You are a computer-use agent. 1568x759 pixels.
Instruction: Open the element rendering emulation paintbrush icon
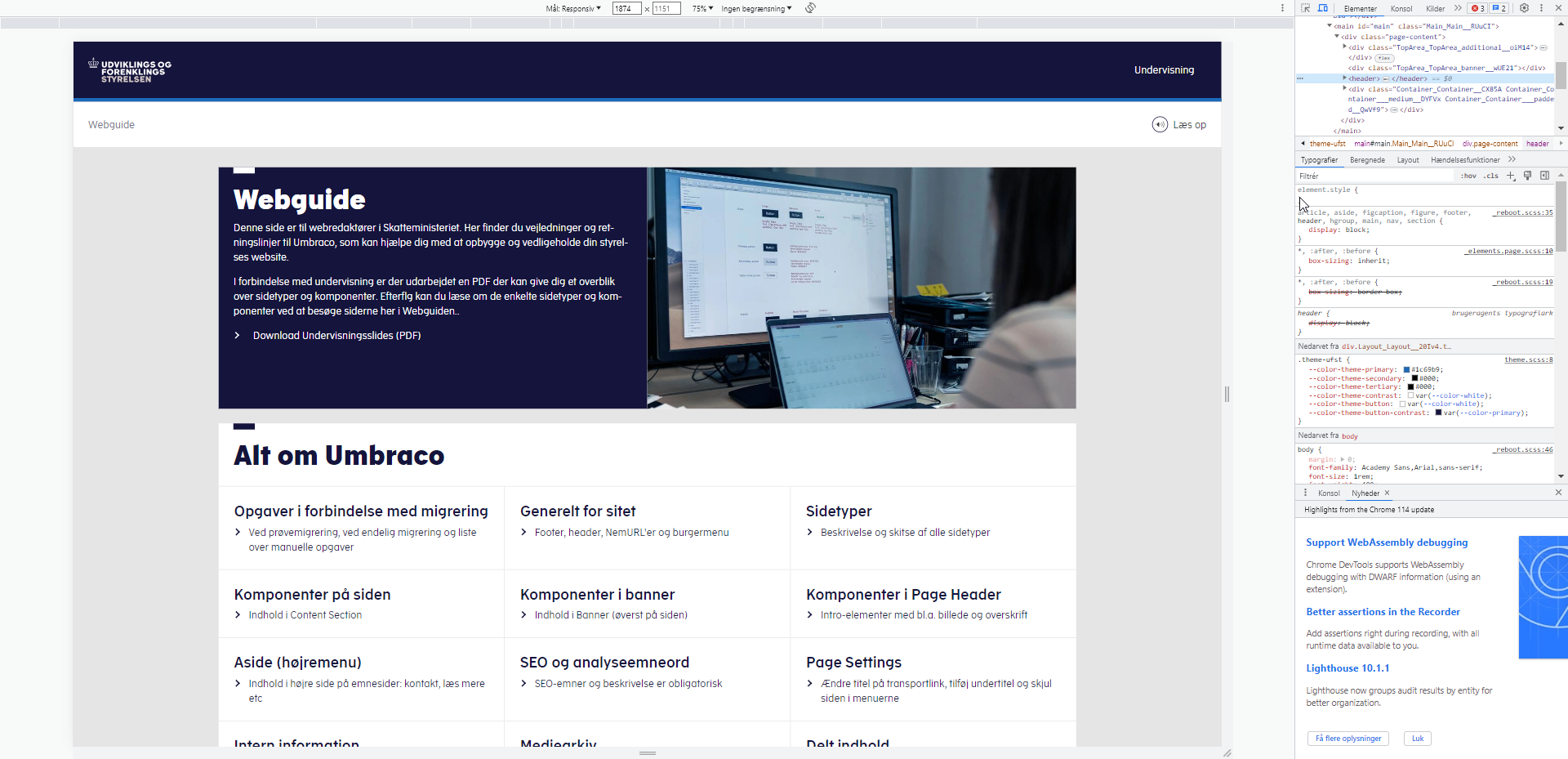coord(1527,176)
